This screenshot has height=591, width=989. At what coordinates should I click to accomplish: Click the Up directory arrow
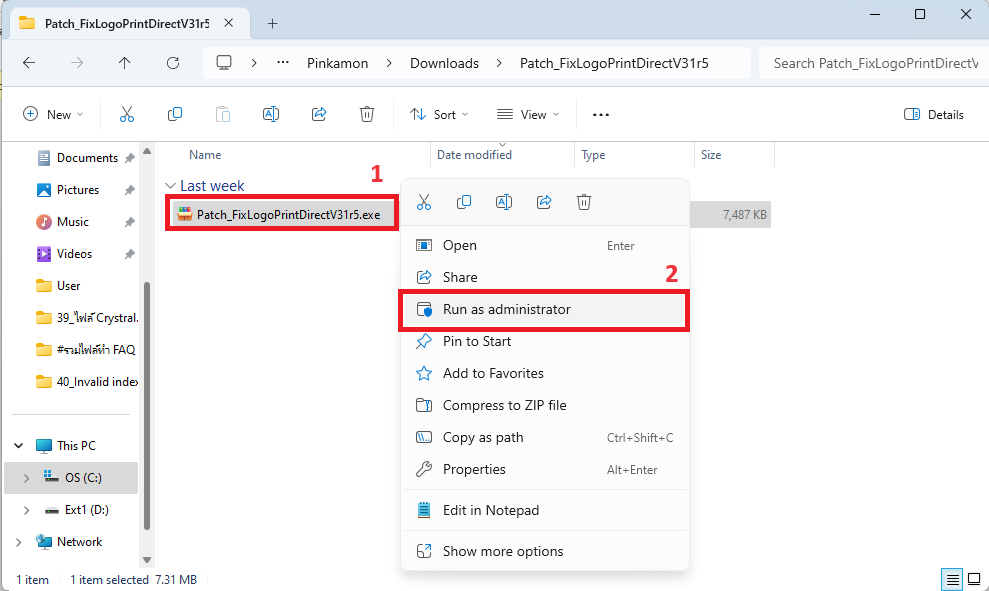coord(124,63)
